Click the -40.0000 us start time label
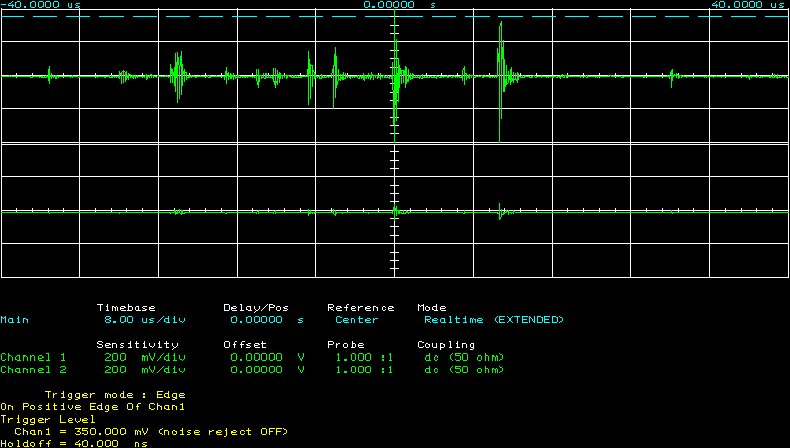Screen dimensions: 790x448 pyautogui.click(x=42, y=5)
